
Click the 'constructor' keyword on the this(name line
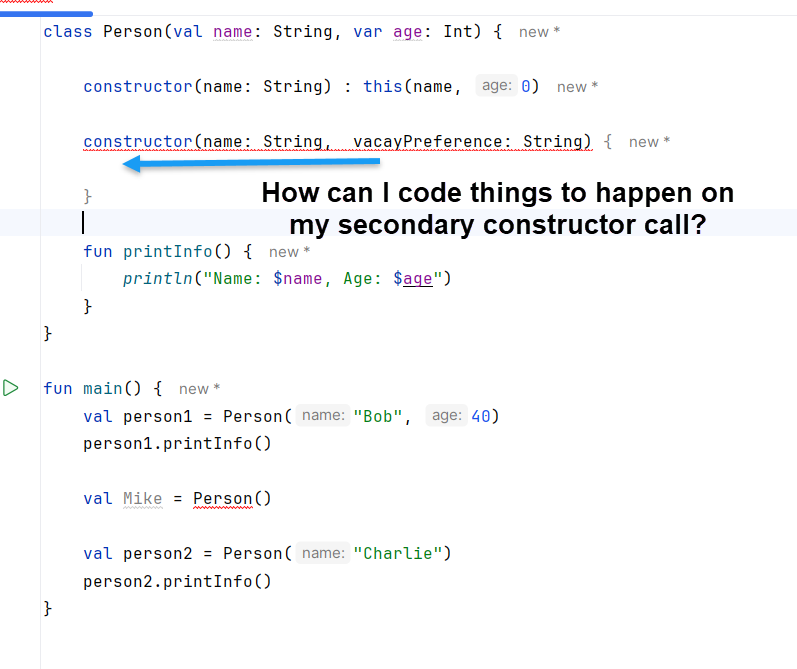tap(138, 86)
